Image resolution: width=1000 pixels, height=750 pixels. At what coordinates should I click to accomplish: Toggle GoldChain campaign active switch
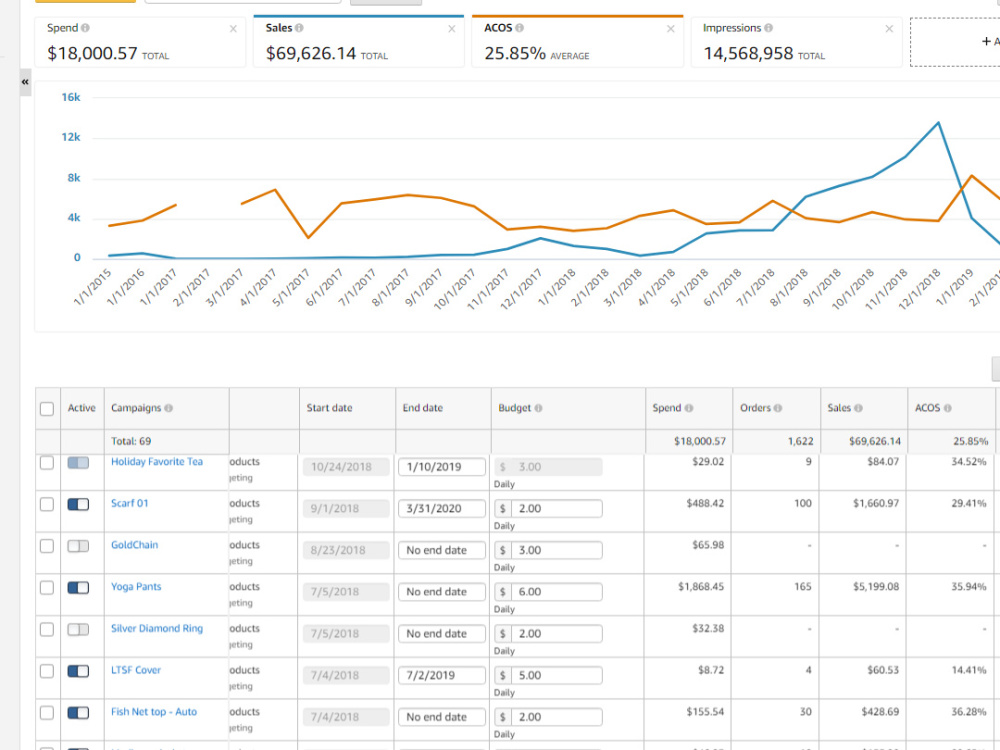[78, 546]
